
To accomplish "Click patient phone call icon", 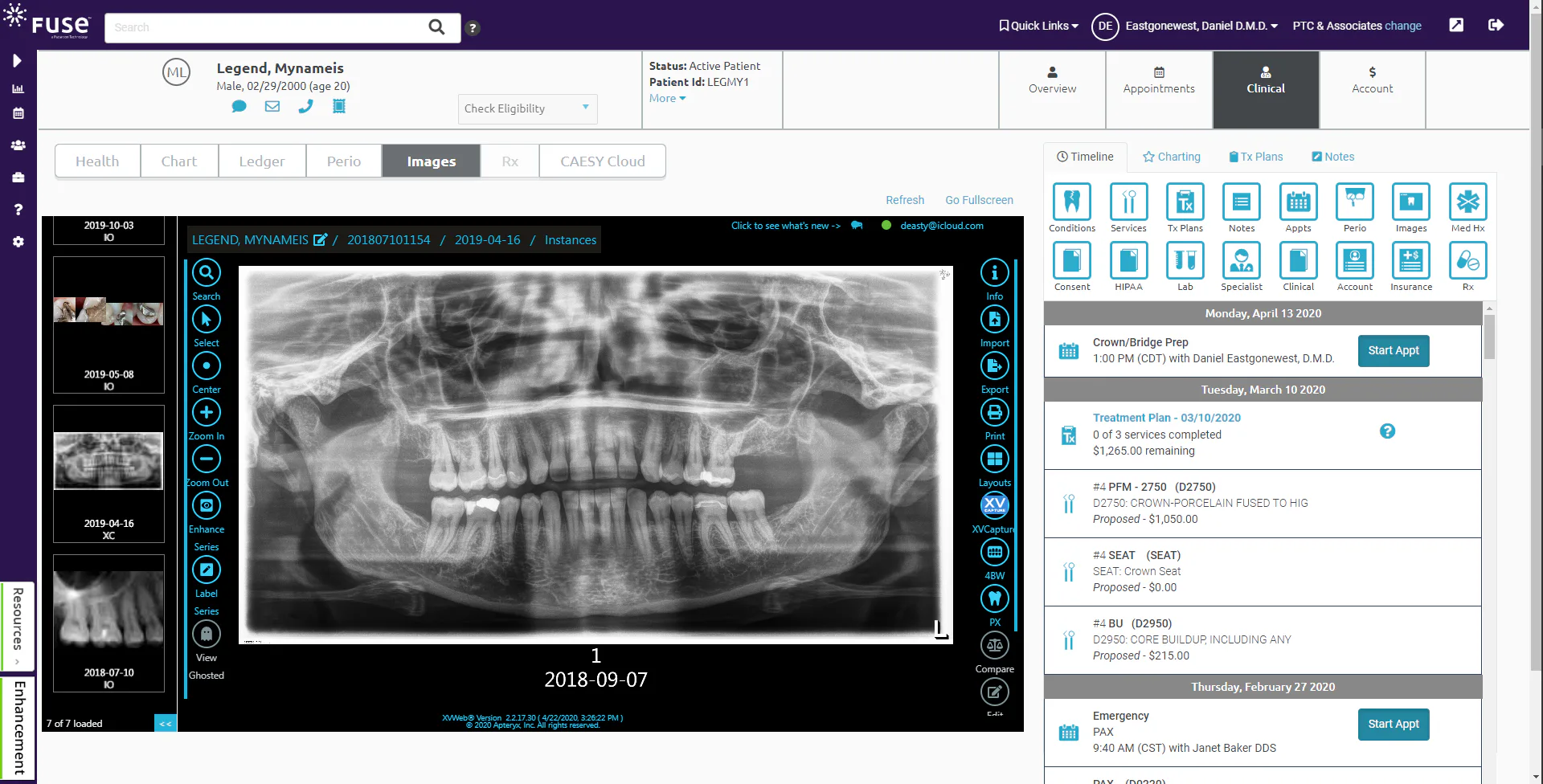I will (305, 106).
